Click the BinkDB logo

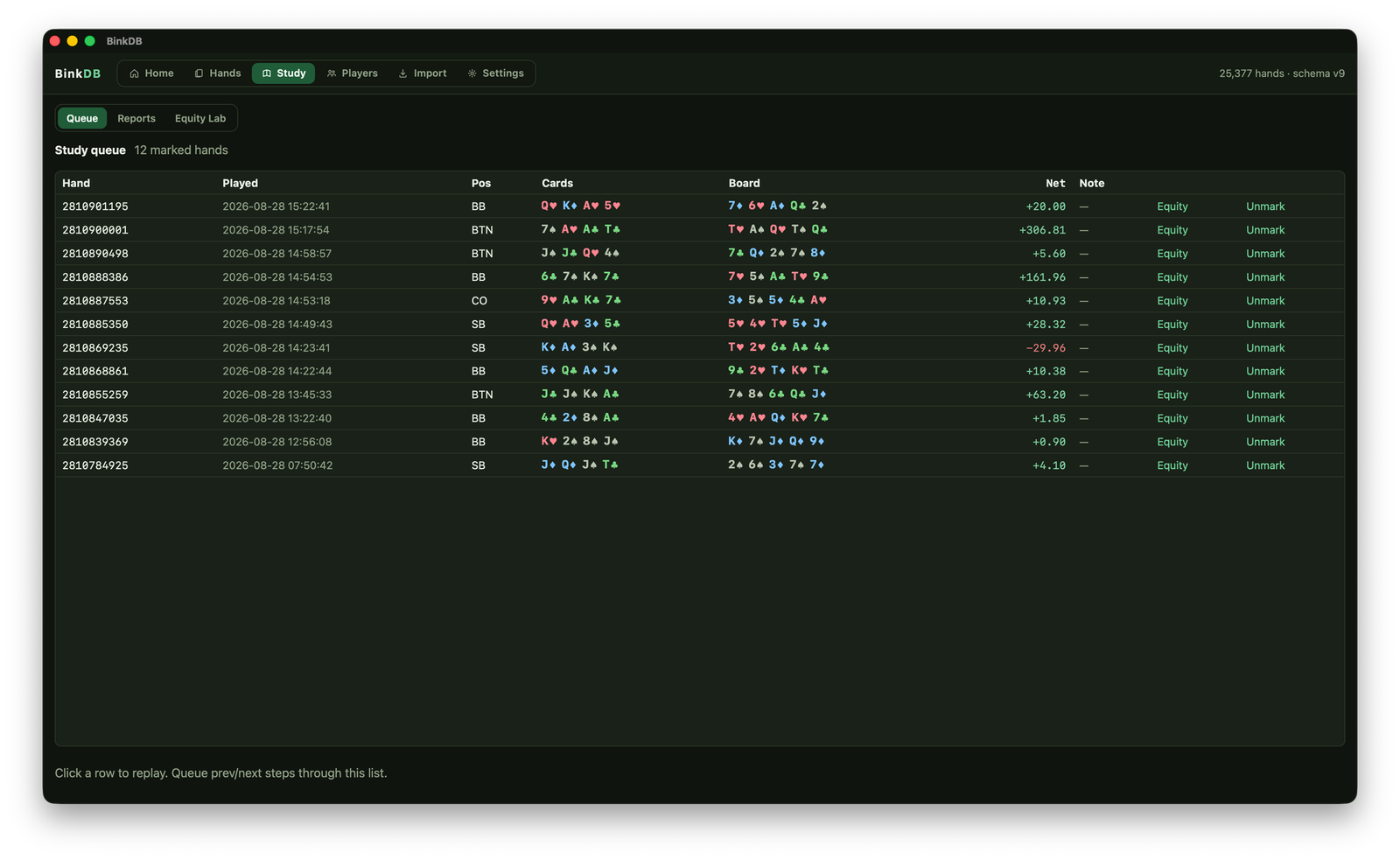pyautogui.click(x=78, y=73)
